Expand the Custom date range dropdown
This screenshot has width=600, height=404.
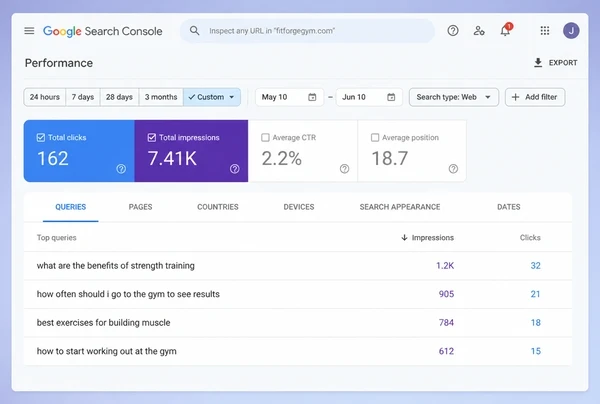coord(212,97)
